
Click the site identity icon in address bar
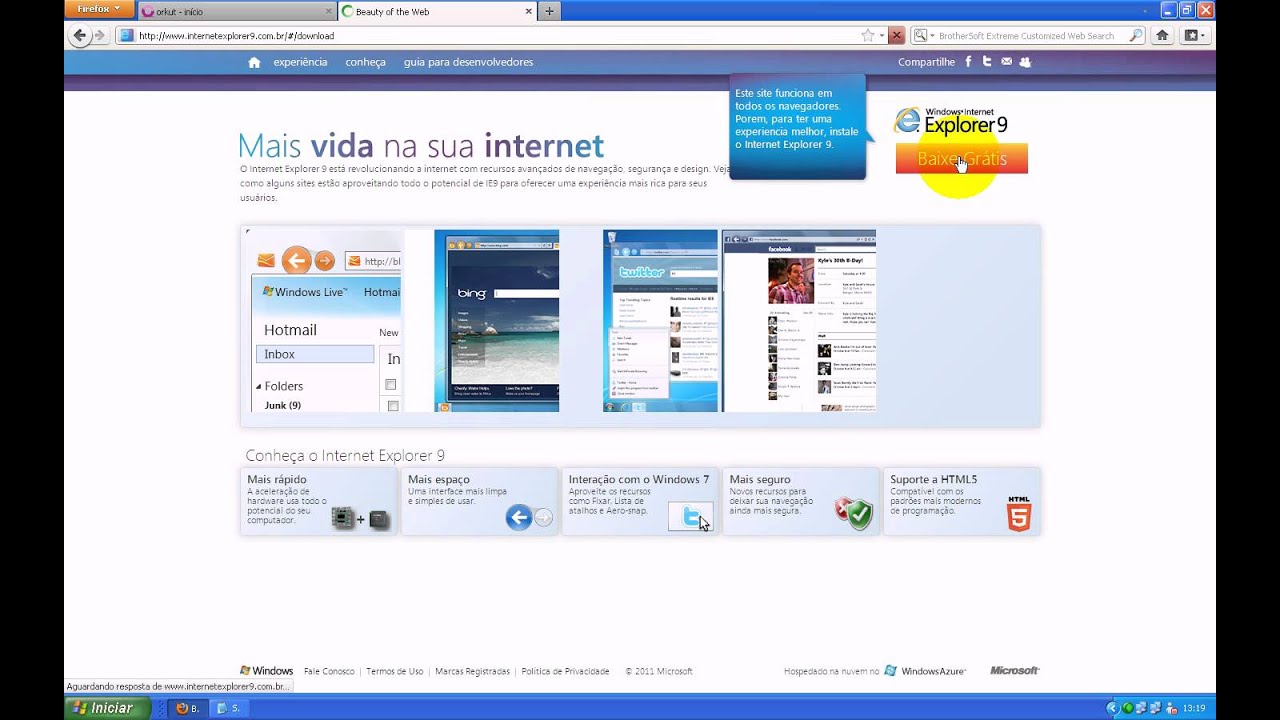click(x=126, y=35)
